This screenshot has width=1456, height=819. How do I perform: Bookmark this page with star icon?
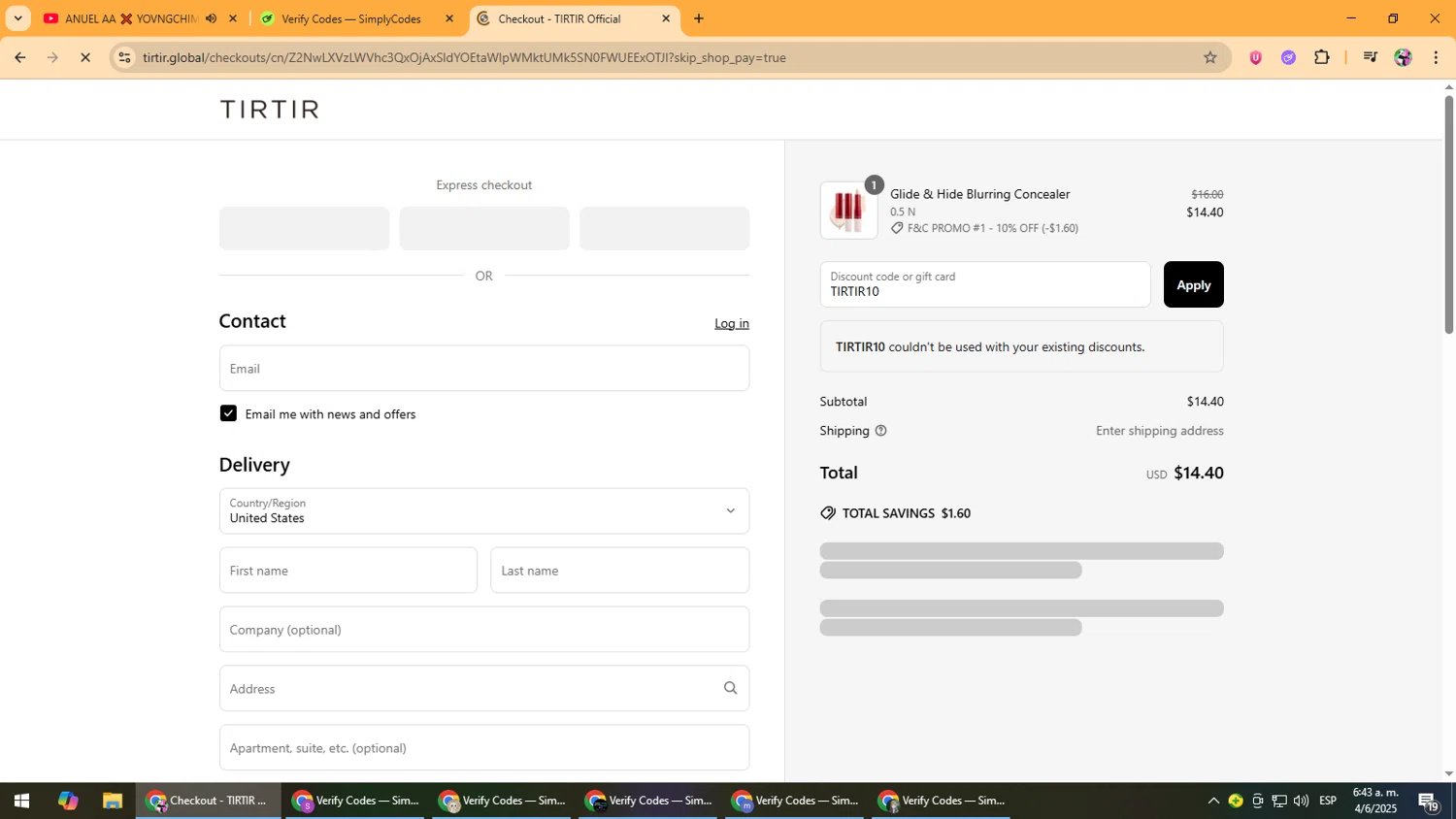1209,57
